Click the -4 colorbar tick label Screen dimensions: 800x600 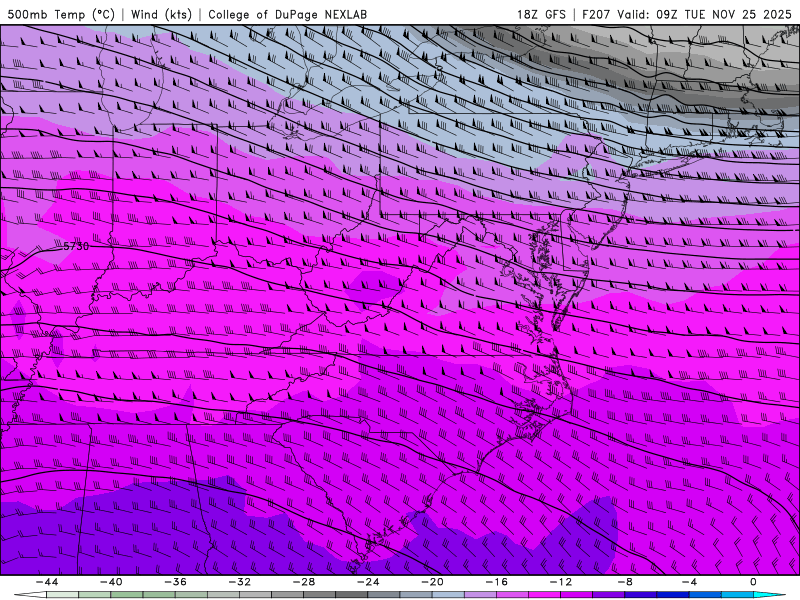click(689, 582)
